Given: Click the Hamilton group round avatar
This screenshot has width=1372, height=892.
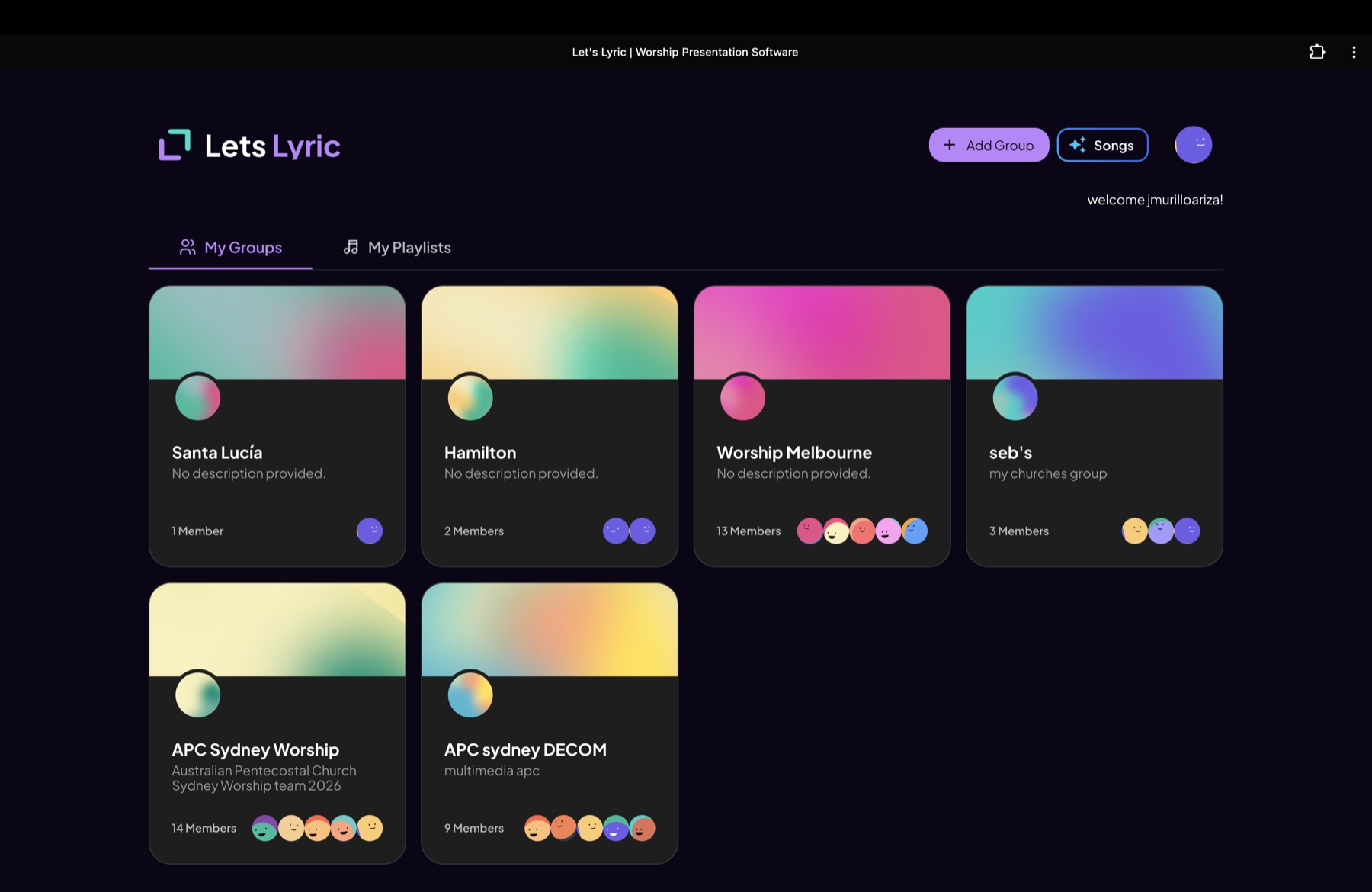Looking at the screenshot, I should (470, 397).
